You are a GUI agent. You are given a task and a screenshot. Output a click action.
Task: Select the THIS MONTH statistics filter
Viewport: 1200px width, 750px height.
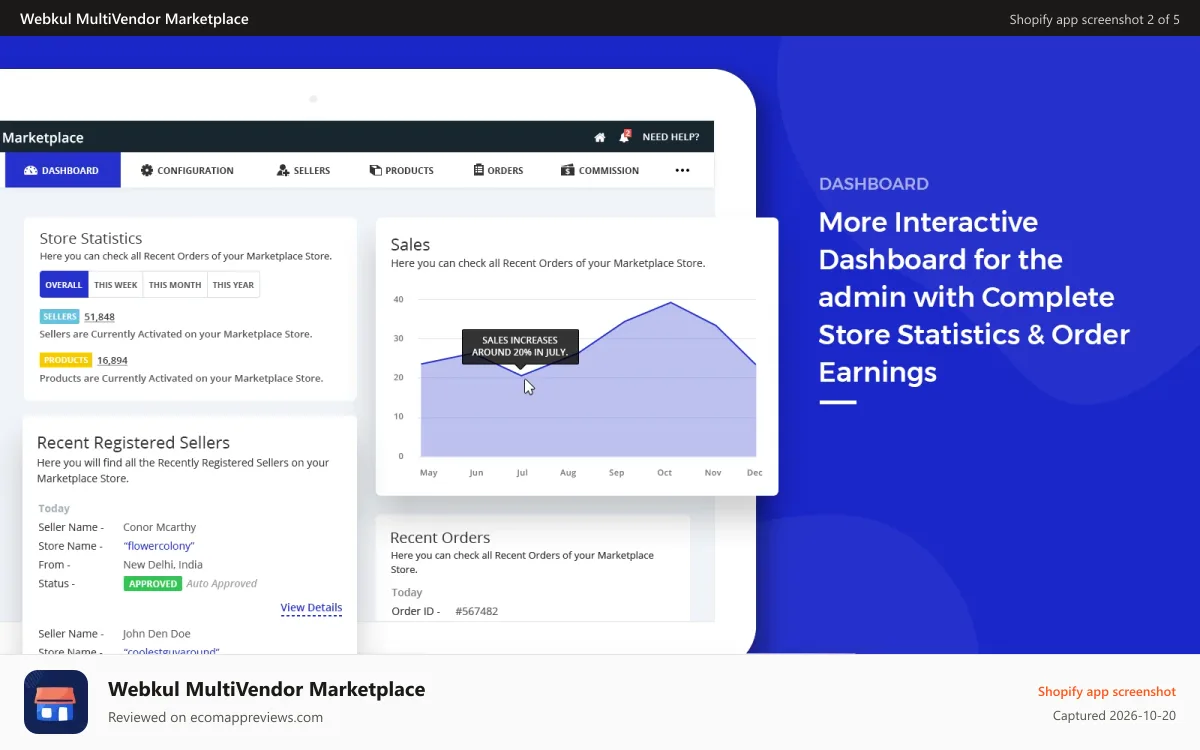pyautogui.click(x=175, y=285)
